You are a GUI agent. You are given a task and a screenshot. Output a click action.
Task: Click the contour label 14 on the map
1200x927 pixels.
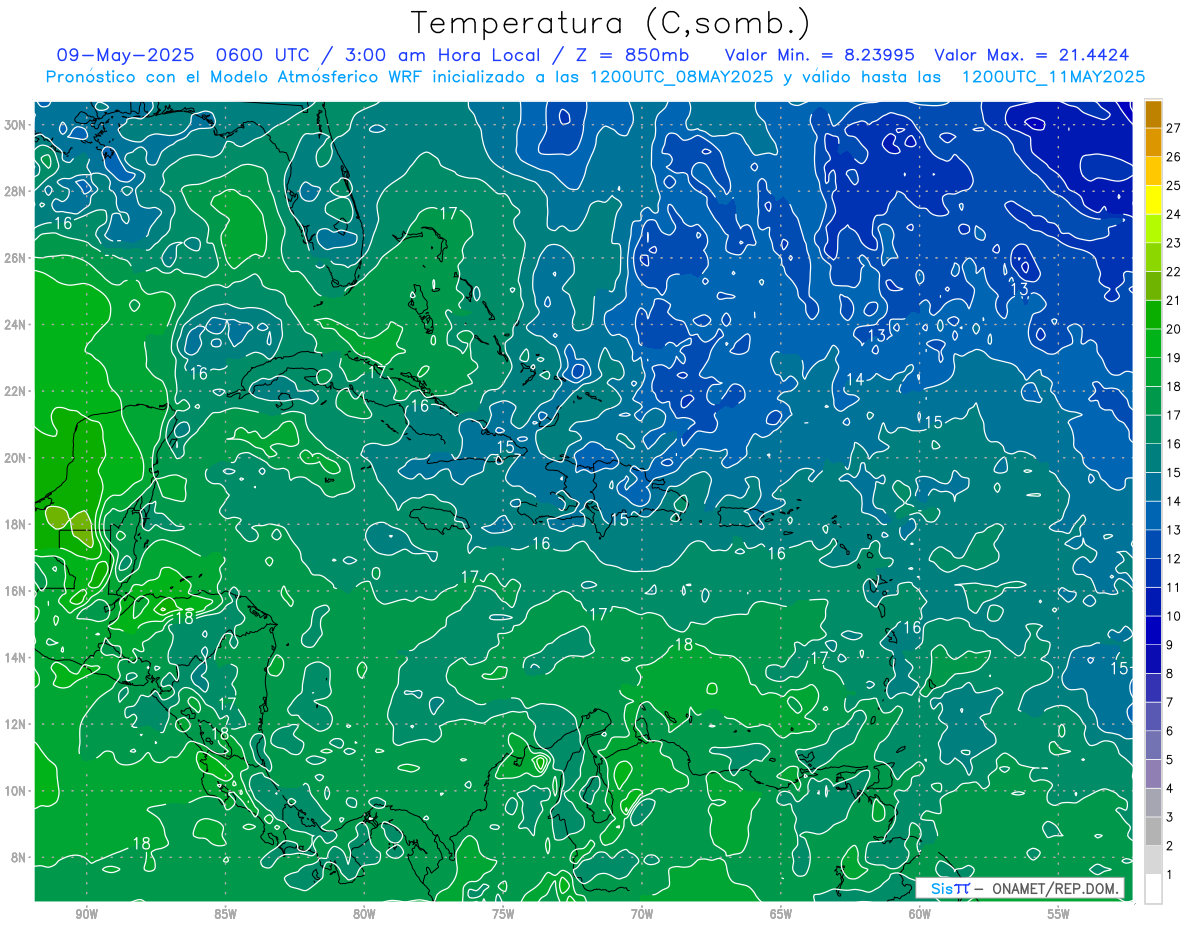tap(855, 379)
